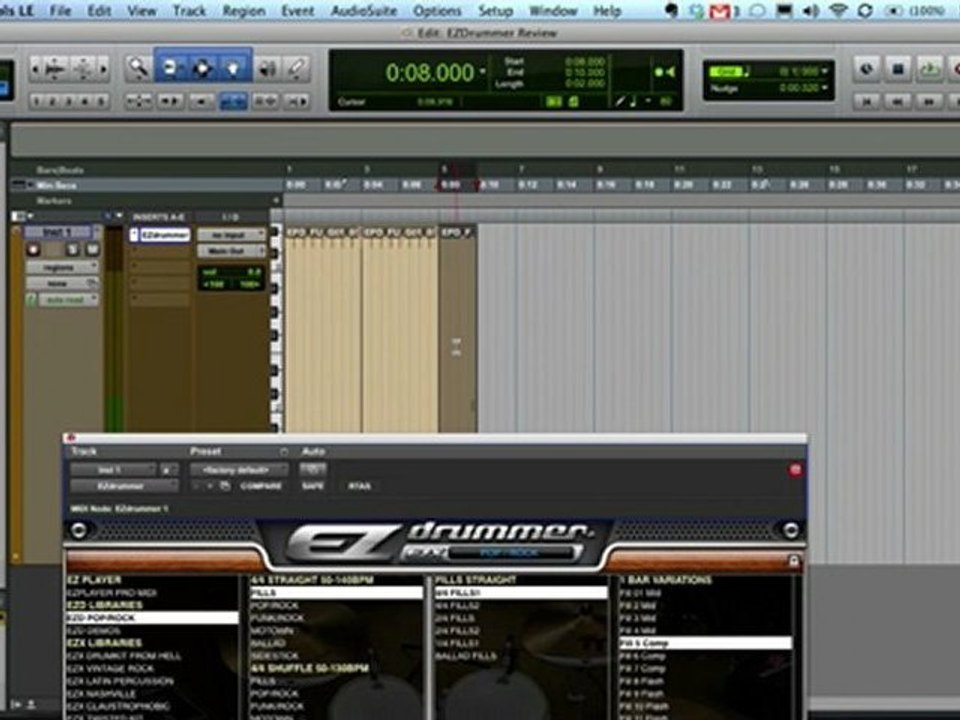Viewport: 960px width, 720px height.
Task: Click the Online transport button
Action: 866,69
